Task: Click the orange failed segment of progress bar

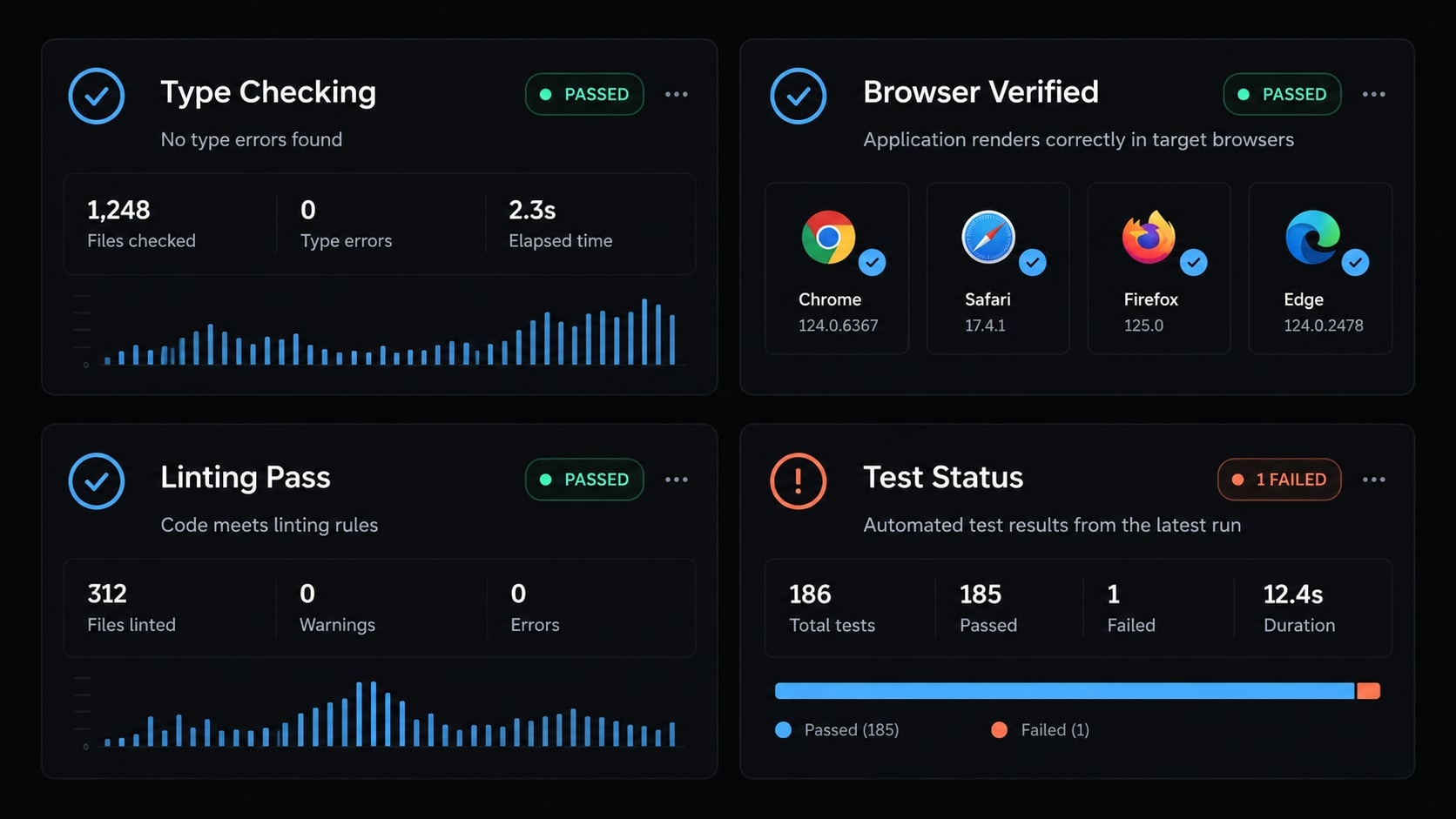Action: tap(1368, 691)
